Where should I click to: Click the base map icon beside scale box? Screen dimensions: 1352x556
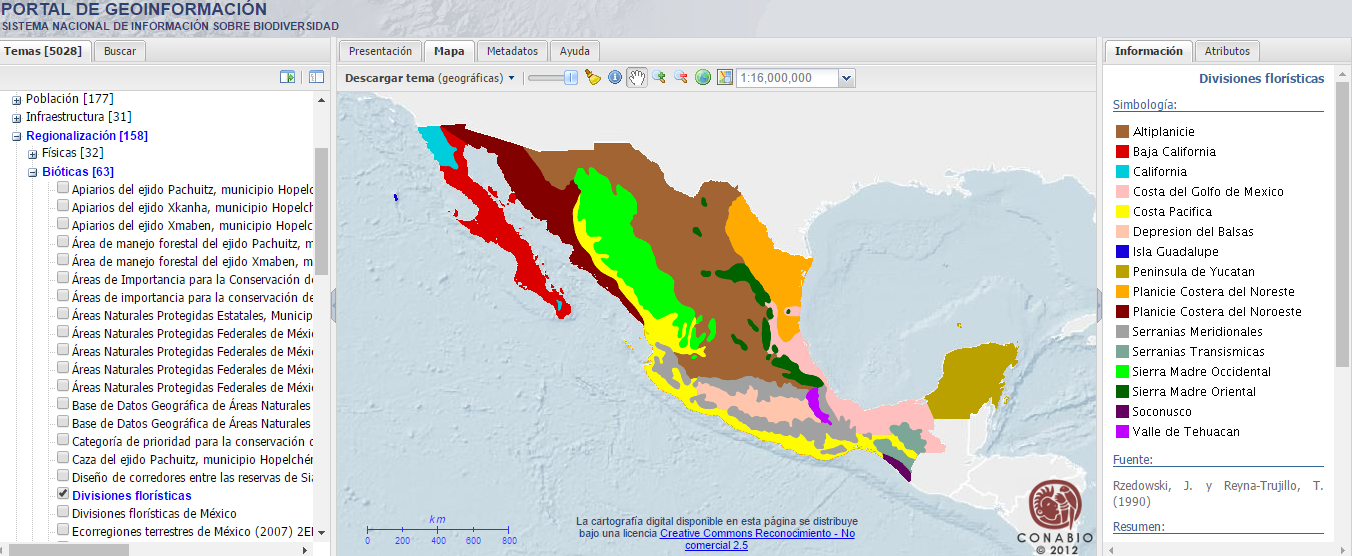point(725,77)
